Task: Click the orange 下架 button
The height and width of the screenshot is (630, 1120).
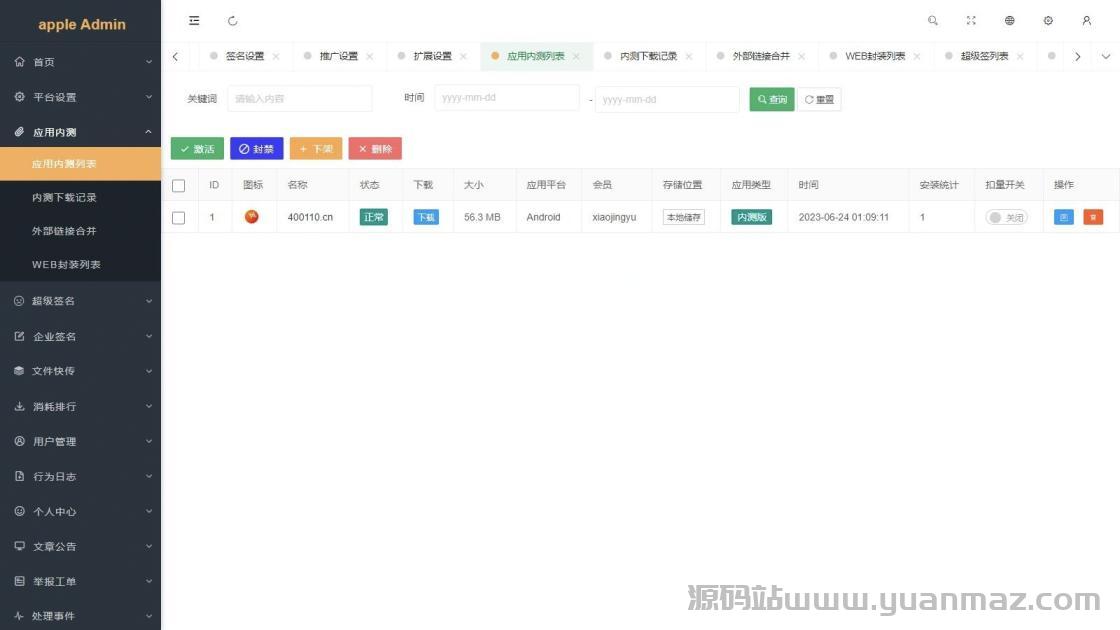Action: point(316,149)
